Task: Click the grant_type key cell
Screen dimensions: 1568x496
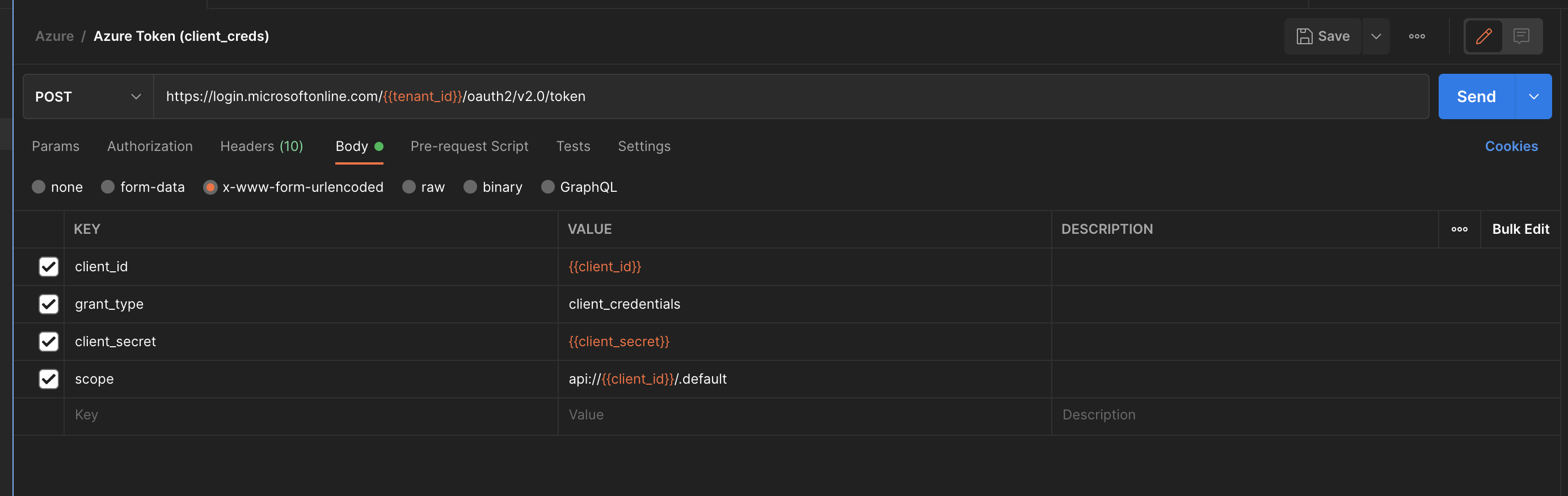Action: coord(310,304)
